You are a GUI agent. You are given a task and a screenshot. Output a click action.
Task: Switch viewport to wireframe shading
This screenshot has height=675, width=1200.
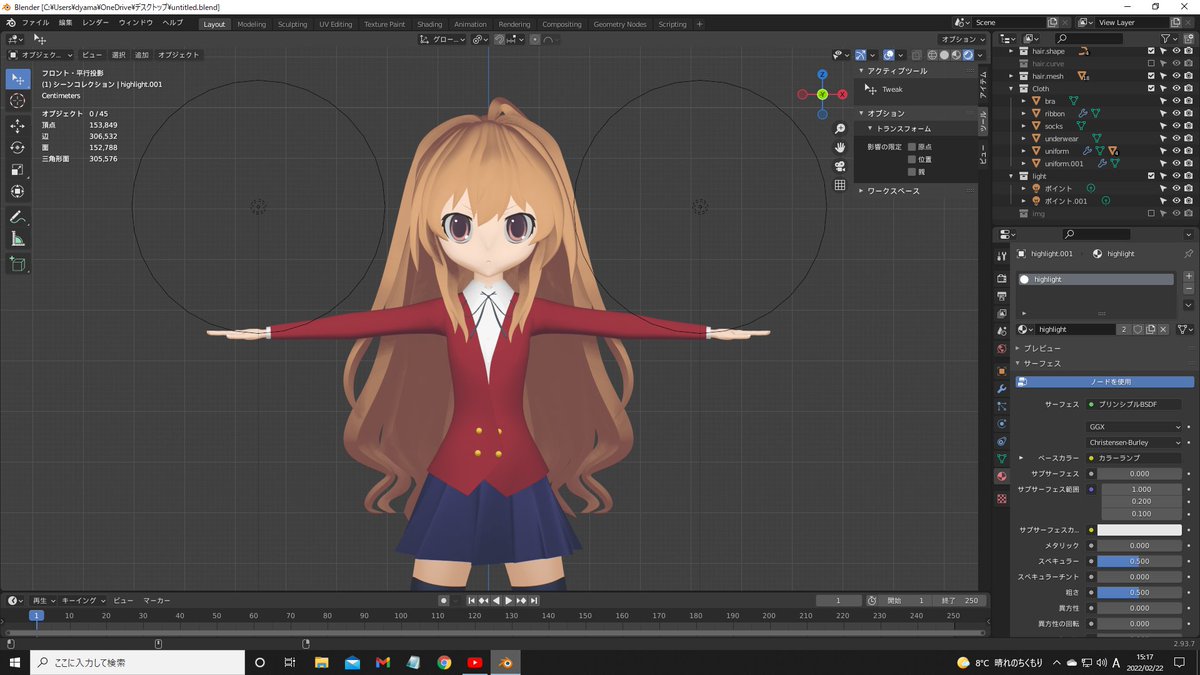(x=932, y=55)
